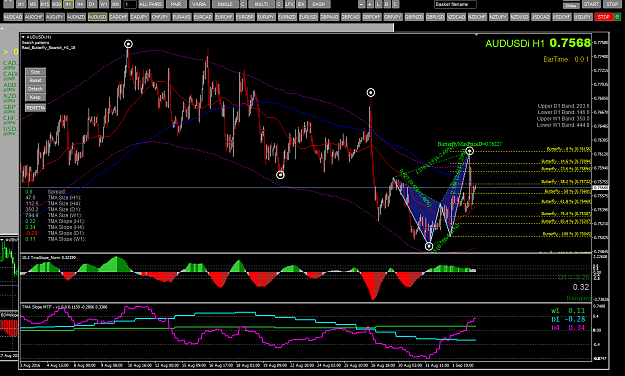
Task: Open the USDCAD pair chart
Action: [x=541, y=17]
